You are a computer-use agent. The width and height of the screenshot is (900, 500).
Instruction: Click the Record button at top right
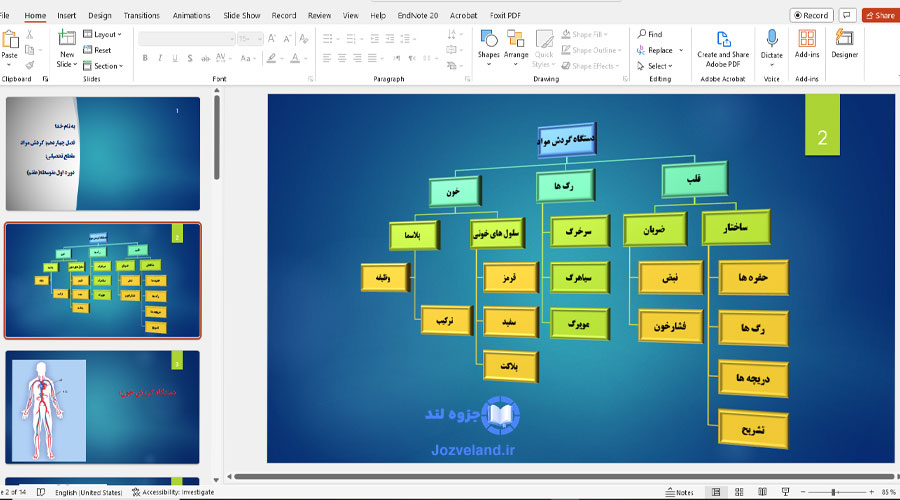(x=811, y=15)
